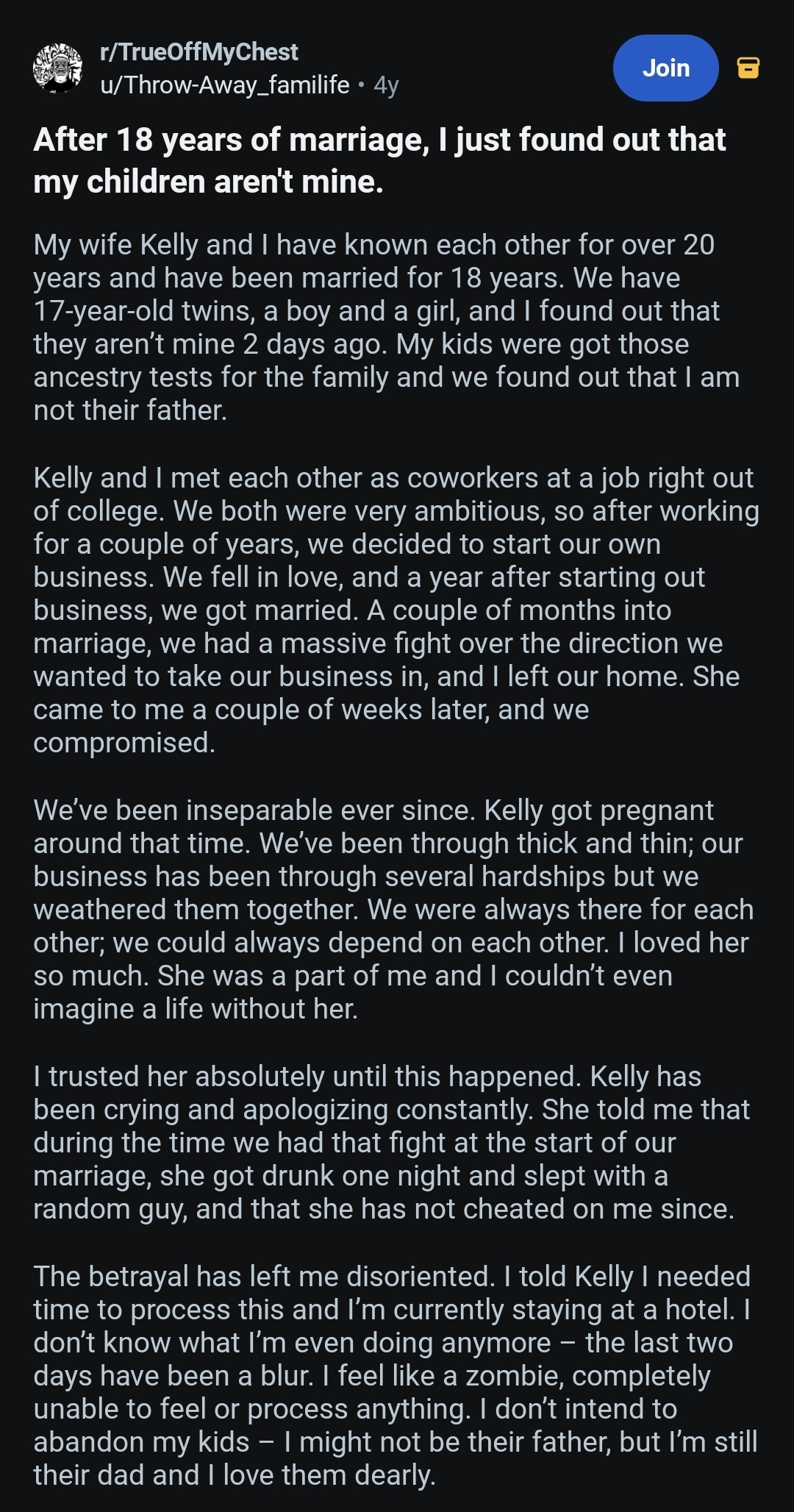Tap the TrueOffMyChest subreddit avatar

(58, 68)
